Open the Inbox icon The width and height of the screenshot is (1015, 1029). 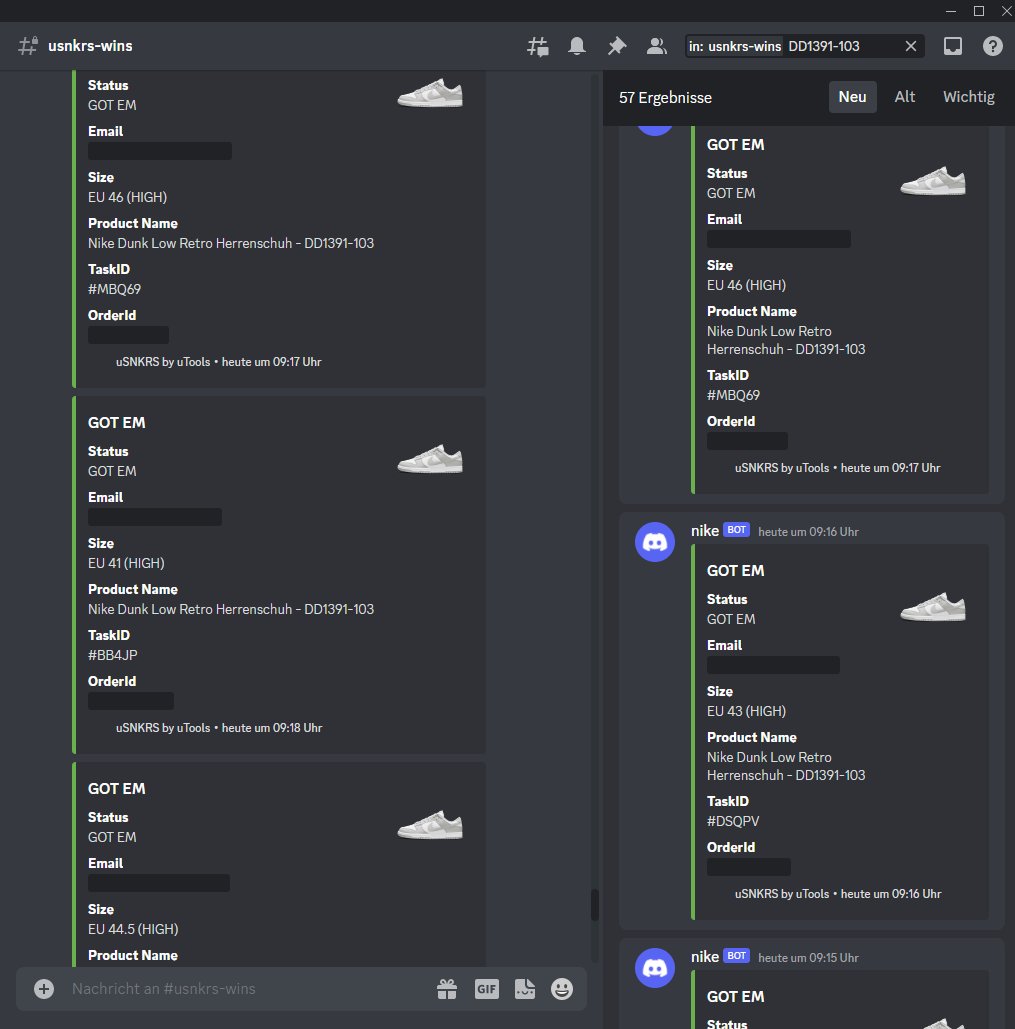pos(953,46)
